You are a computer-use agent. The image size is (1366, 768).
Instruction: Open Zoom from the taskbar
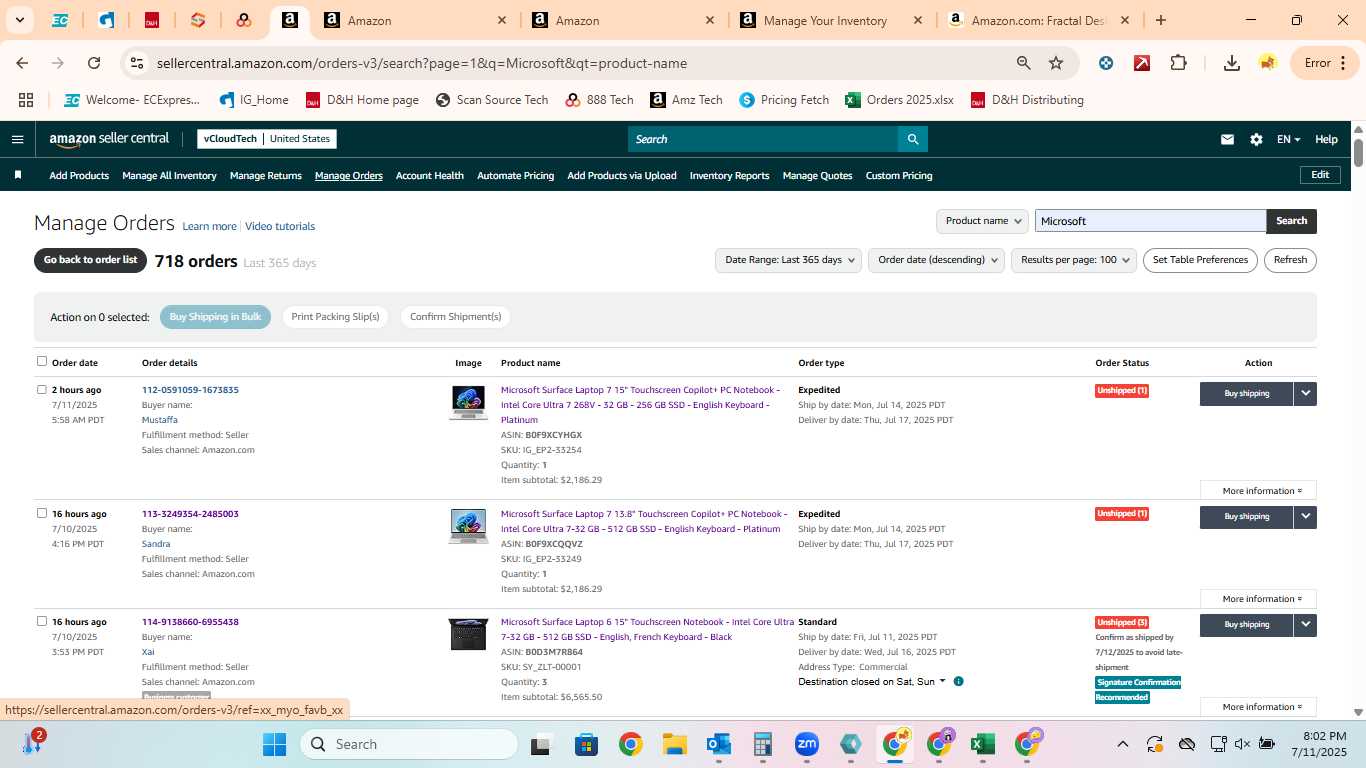[x=807, y=744]
